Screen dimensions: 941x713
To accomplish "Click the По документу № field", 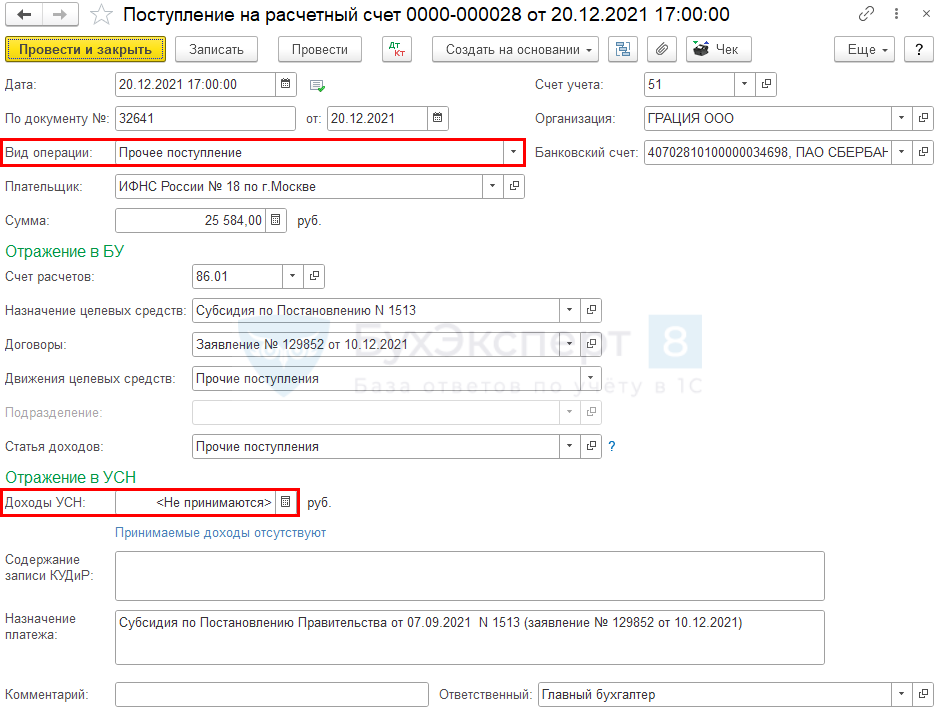I will [205, 118].
